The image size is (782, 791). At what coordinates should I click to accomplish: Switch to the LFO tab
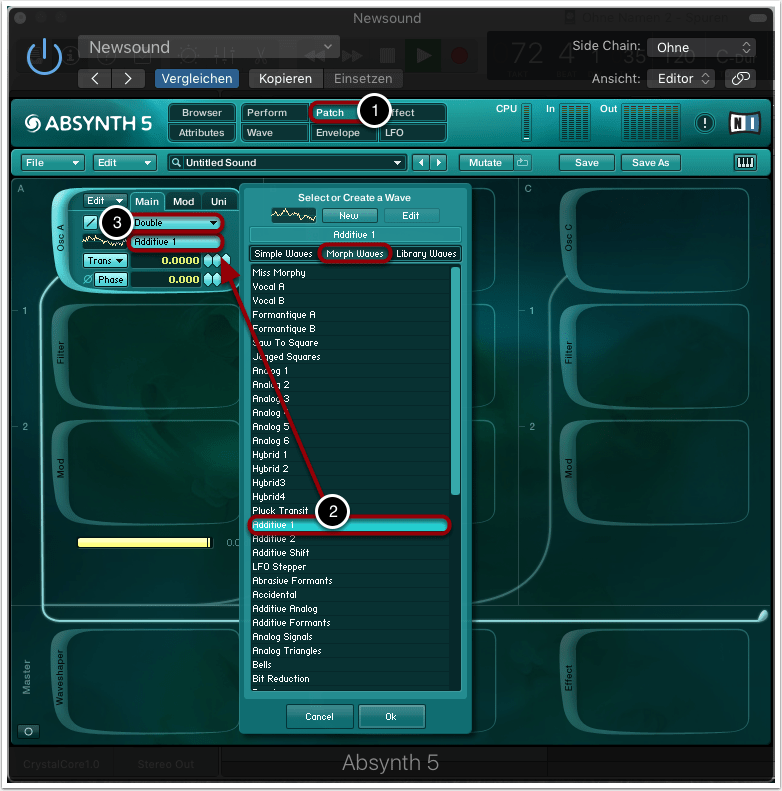[x=413, y=133]
